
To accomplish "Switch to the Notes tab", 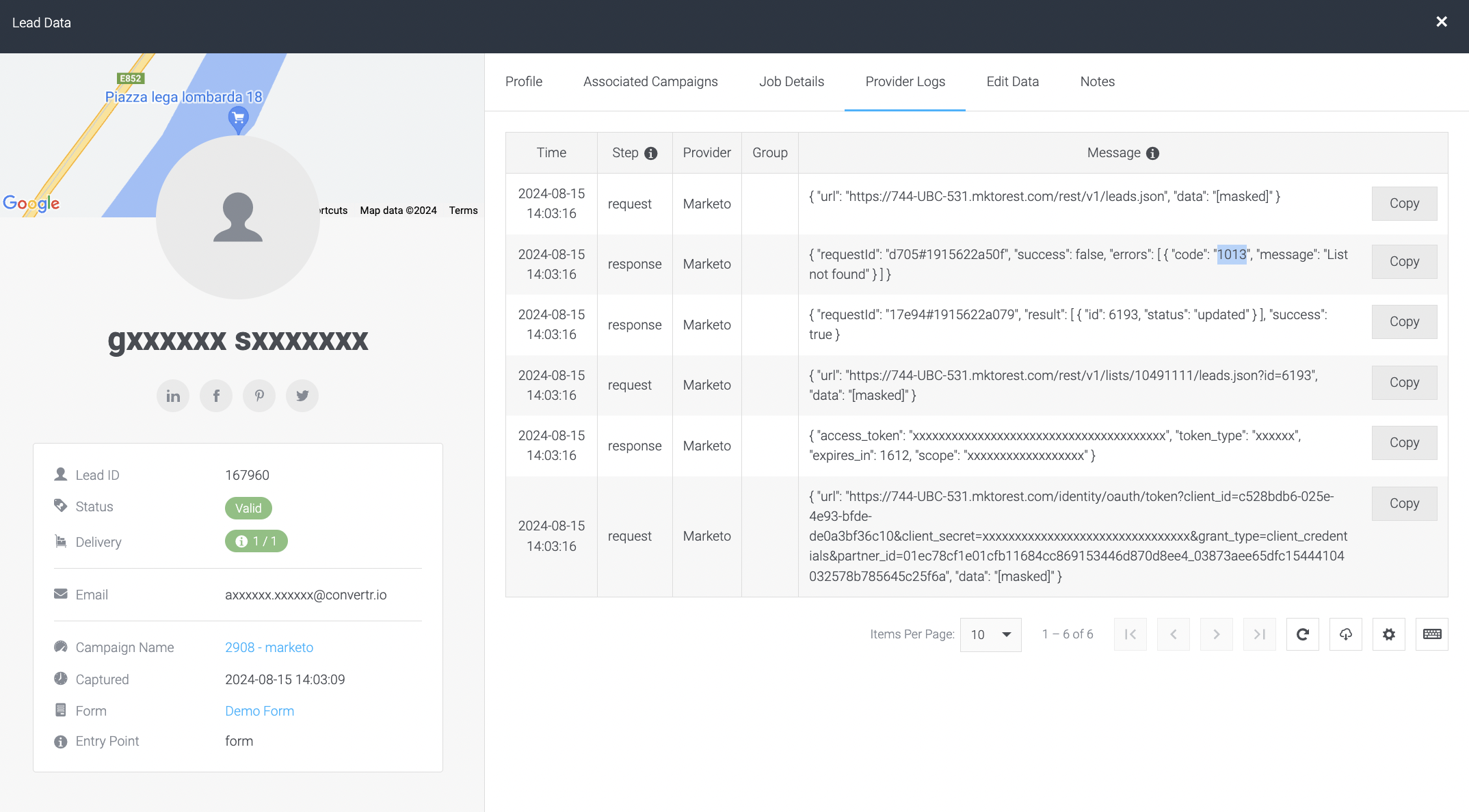I will (1097, 81).
